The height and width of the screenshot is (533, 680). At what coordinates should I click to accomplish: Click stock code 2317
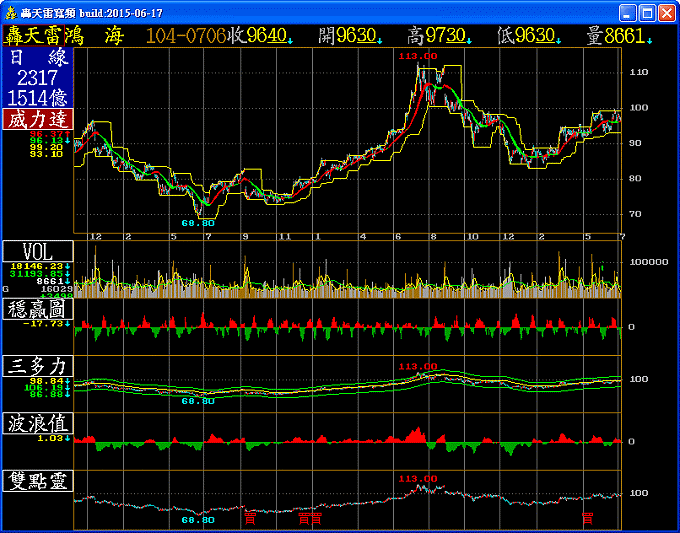(36, 77)
